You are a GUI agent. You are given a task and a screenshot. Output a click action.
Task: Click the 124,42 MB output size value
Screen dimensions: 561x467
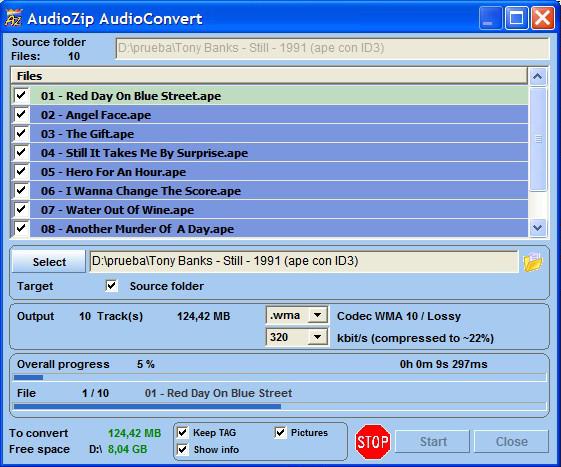[x=204, y=316]
